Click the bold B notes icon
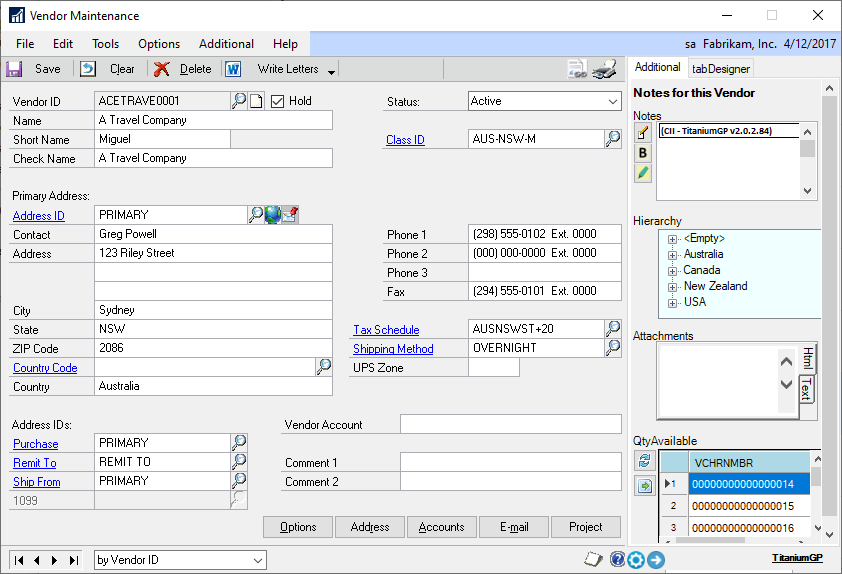 click(643, 153)
